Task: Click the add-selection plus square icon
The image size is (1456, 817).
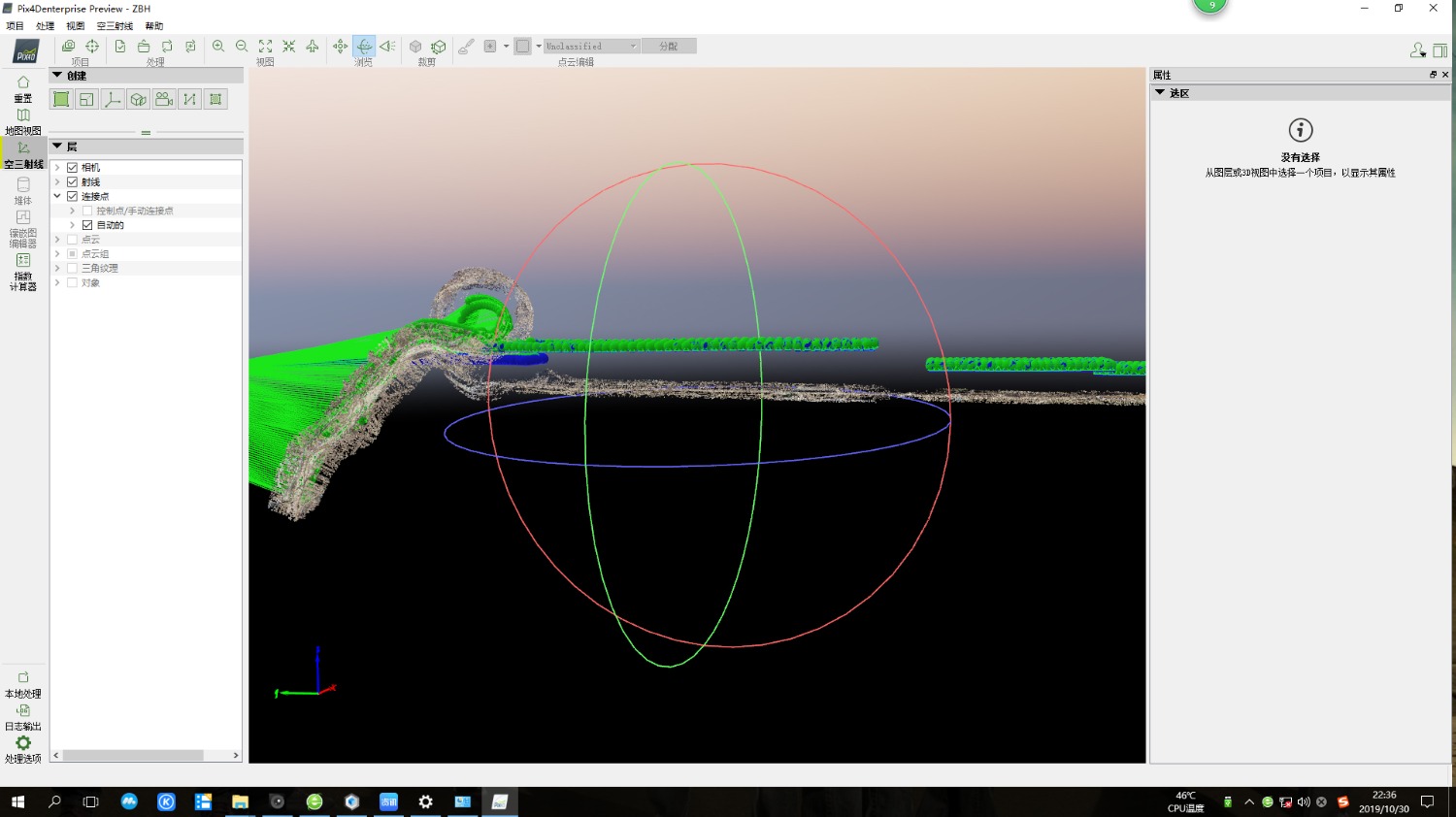Action: [x=490, y=46]
